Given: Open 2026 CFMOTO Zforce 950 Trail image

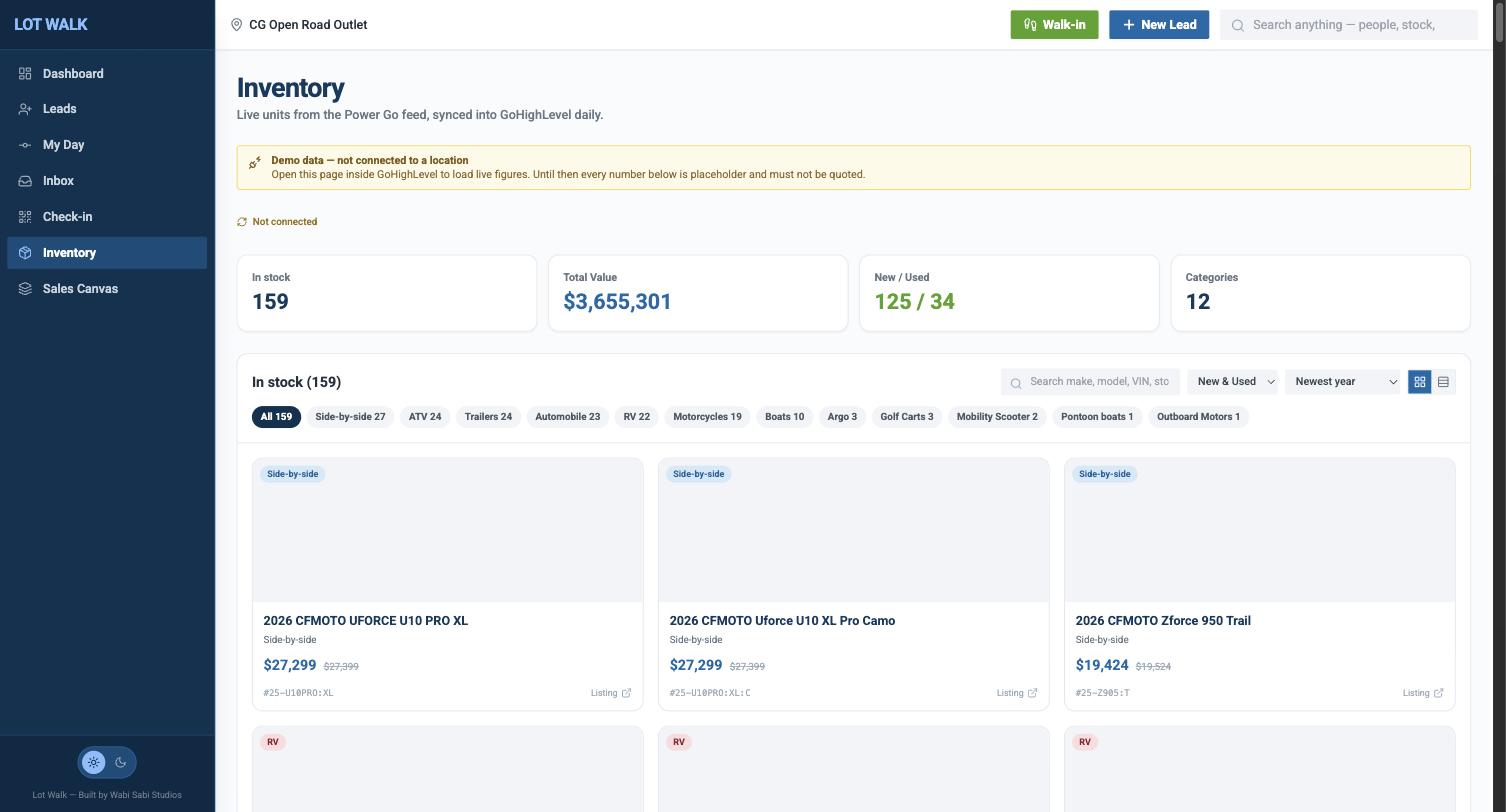Looking at the screenshot, I should pyautogui.click(x=1260, y=530).
